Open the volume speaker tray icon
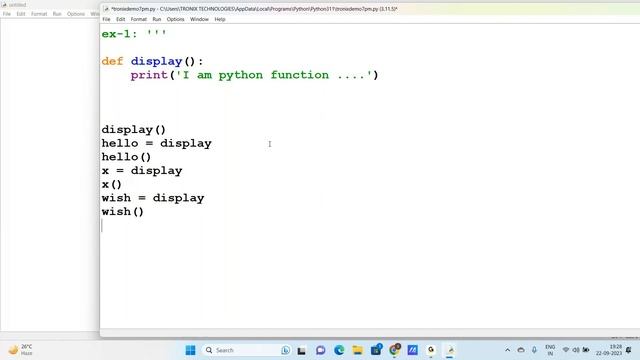 pos(576,350)
